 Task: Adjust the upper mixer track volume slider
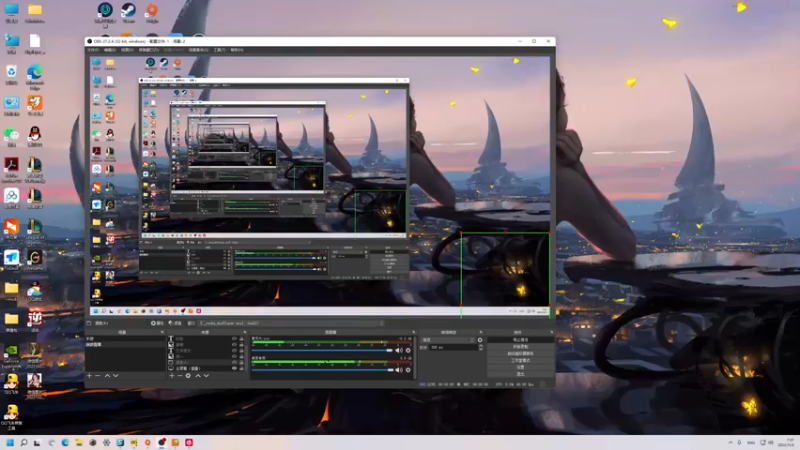tap(322, 351)
